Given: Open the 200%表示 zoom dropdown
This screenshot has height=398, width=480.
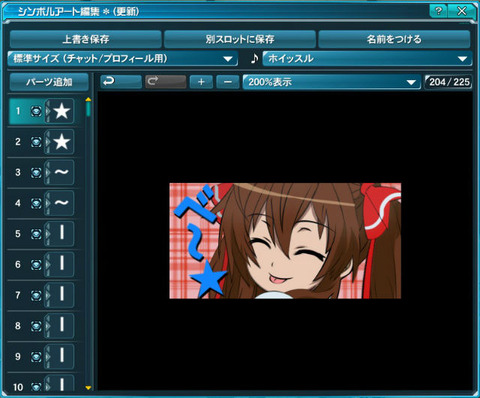Looking at the screenshot, I should click(332, 82).
